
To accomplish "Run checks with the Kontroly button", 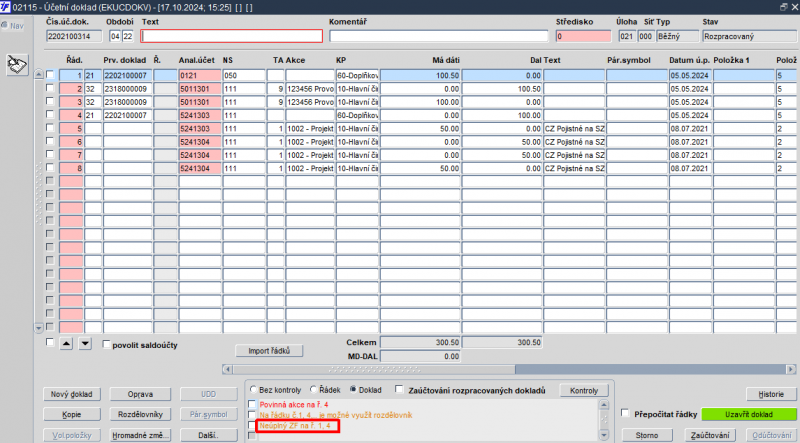I will pyautogui.click(x=584, y=390).
